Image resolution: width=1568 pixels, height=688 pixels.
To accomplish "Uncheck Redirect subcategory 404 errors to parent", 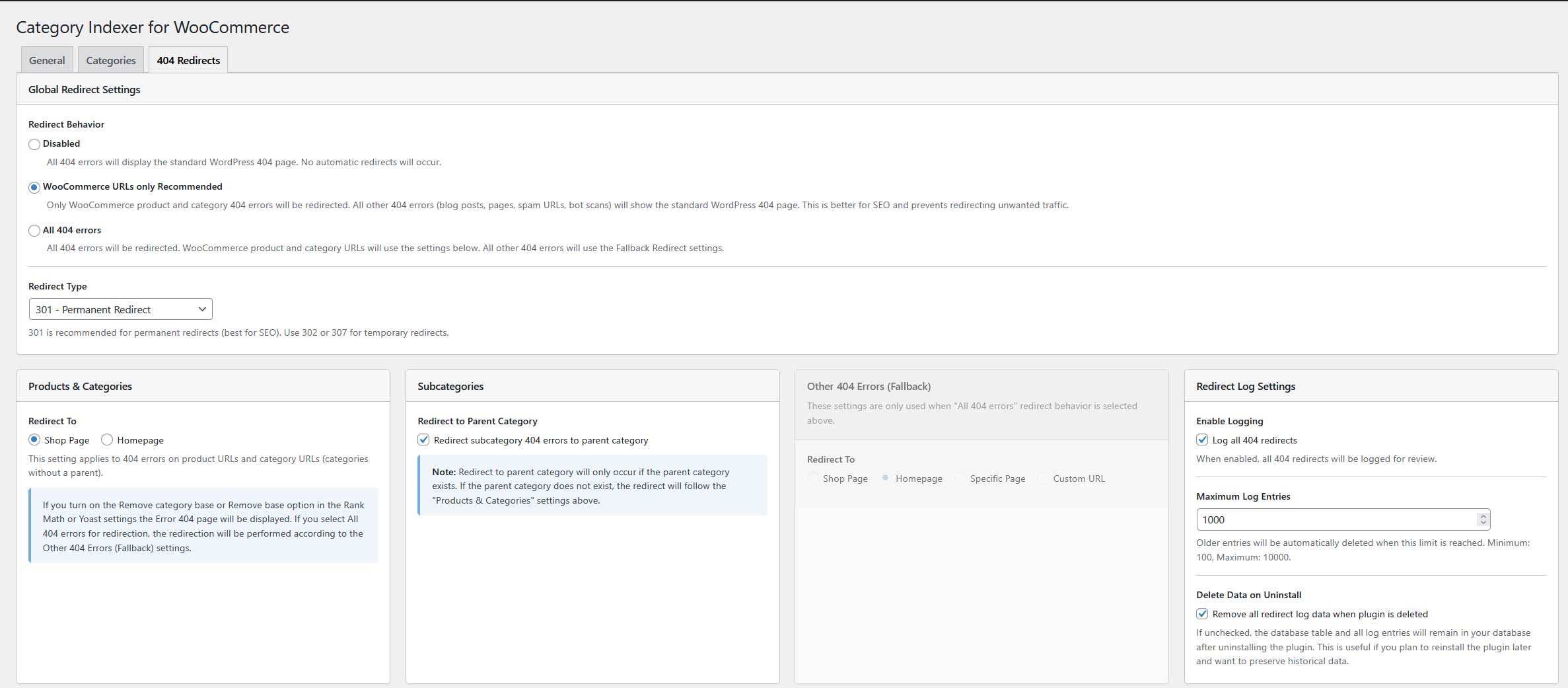I will 423,440.
